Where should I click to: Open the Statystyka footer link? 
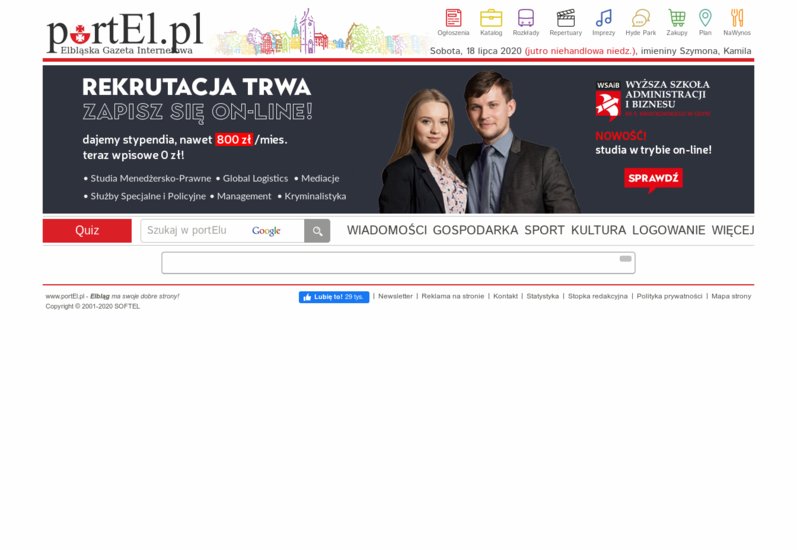[542, 296]
